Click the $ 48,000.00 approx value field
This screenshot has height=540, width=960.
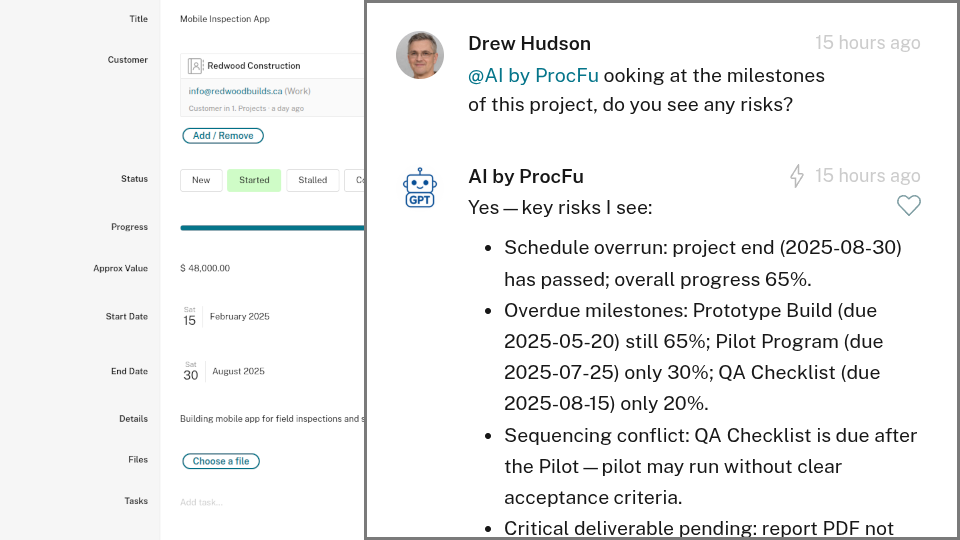[x=205, y=268]
